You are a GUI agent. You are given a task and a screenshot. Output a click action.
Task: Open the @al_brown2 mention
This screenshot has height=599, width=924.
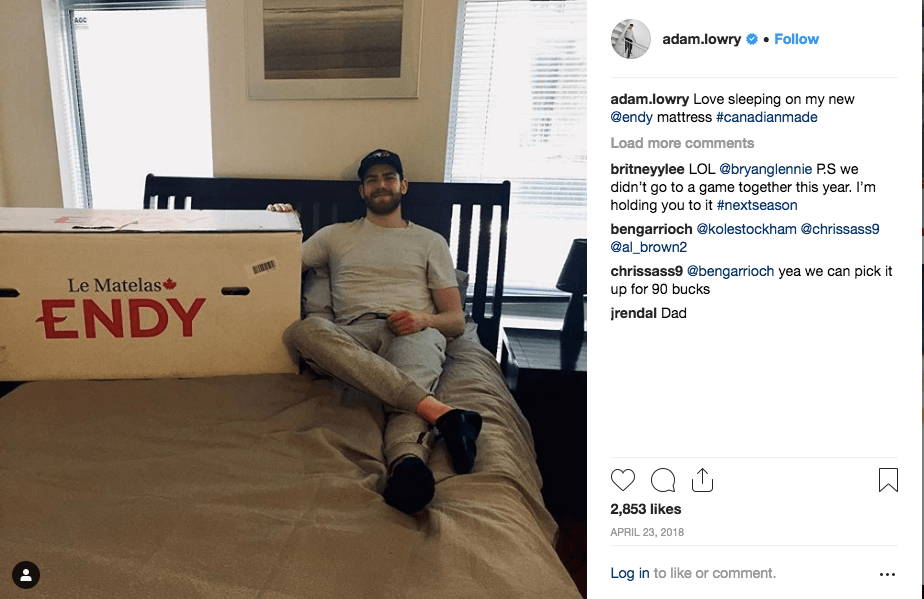coord(648,247)
